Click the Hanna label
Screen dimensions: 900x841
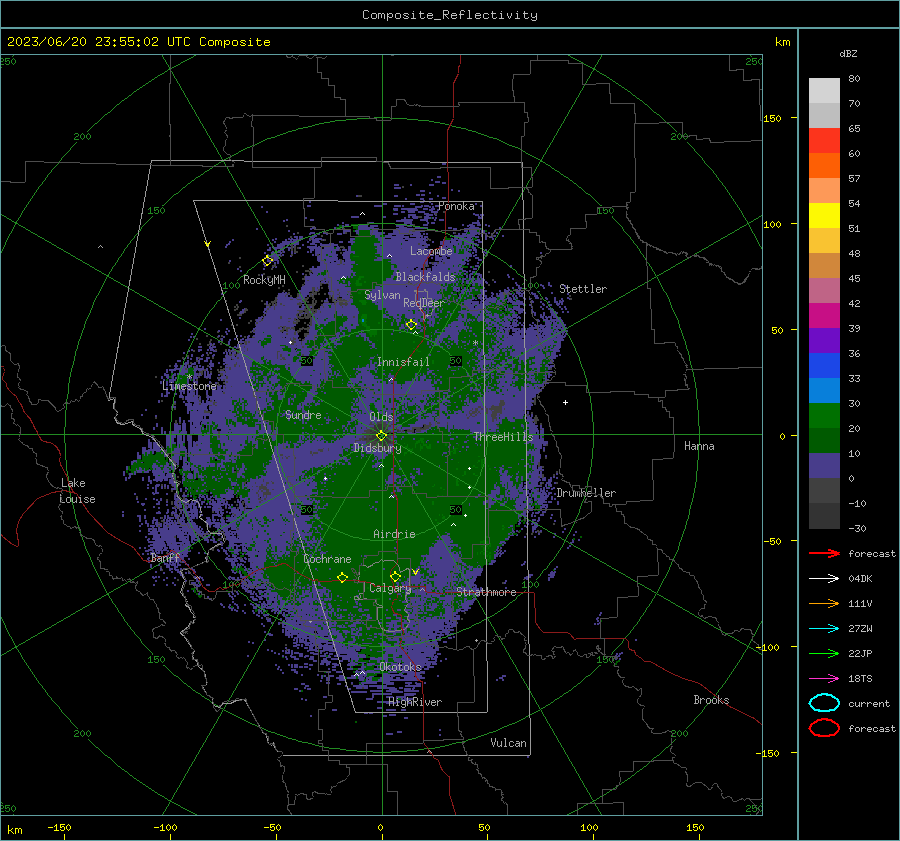[699, 446]
